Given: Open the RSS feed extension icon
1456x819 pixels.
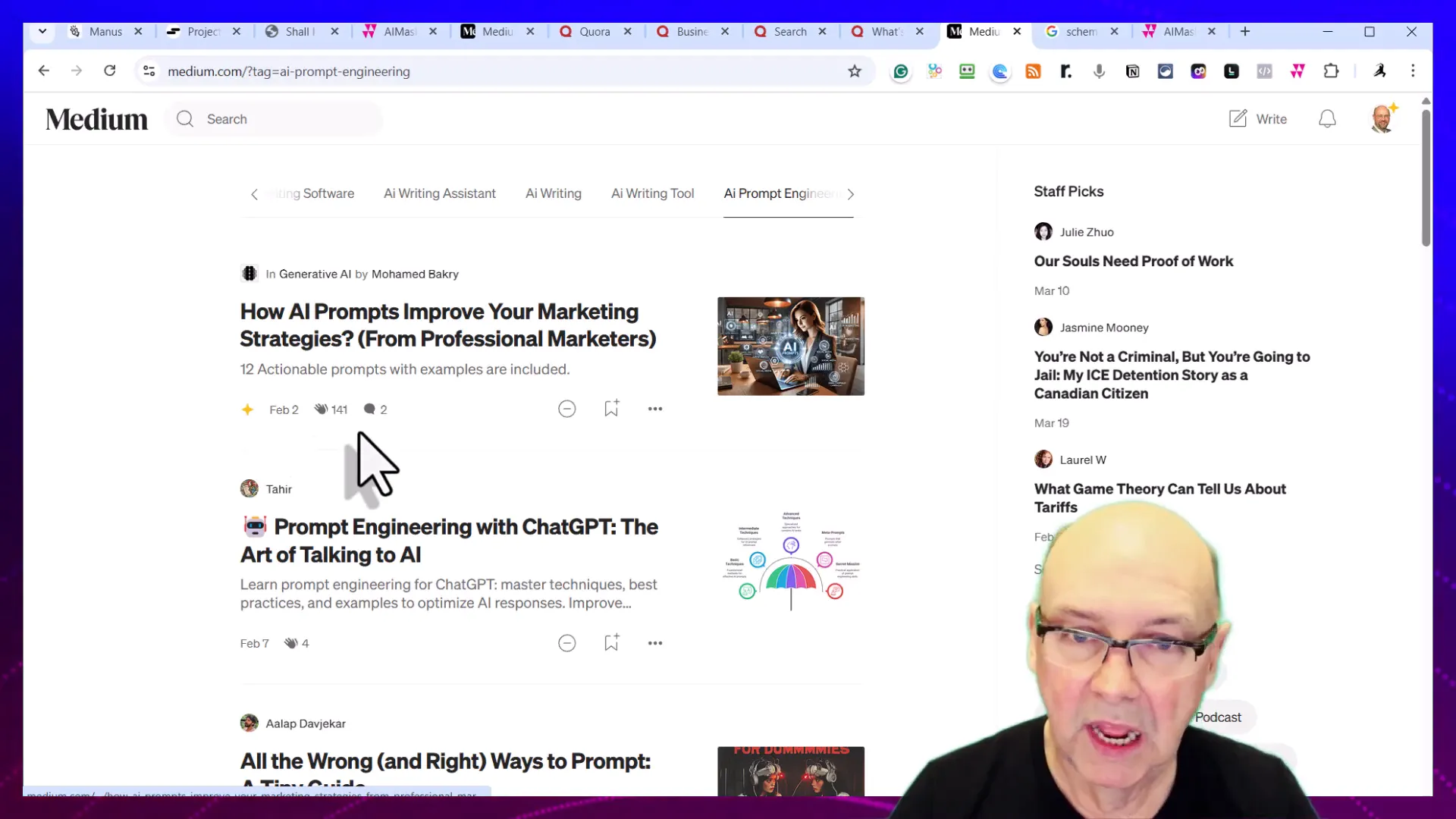Looking at the screenshot, I should (1033, 71).
